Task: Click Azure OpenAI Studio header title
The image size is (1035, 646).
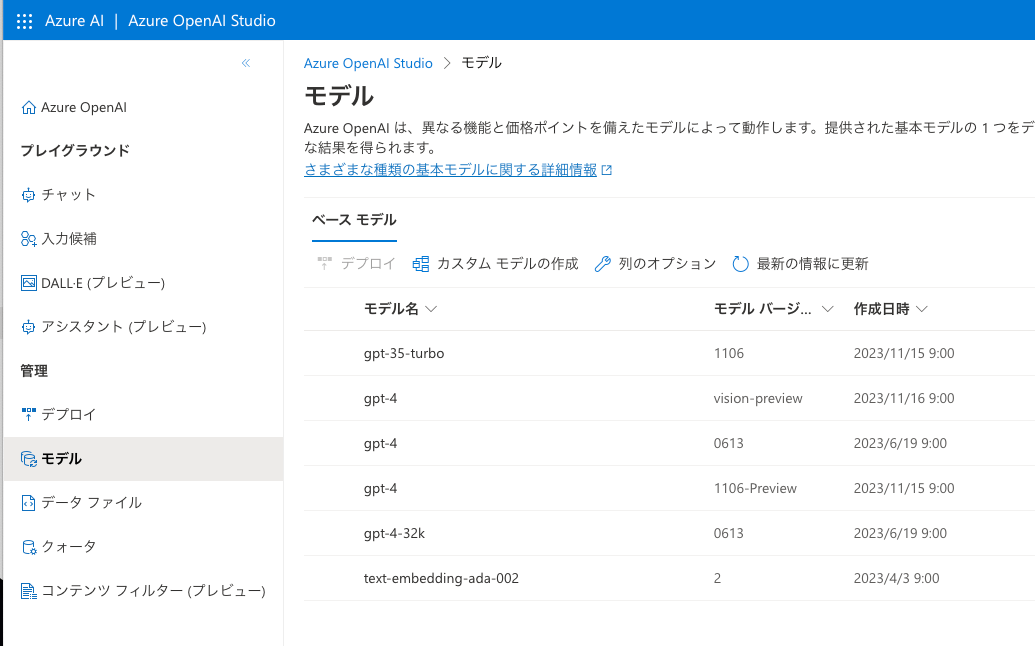Action: (202, 21)
